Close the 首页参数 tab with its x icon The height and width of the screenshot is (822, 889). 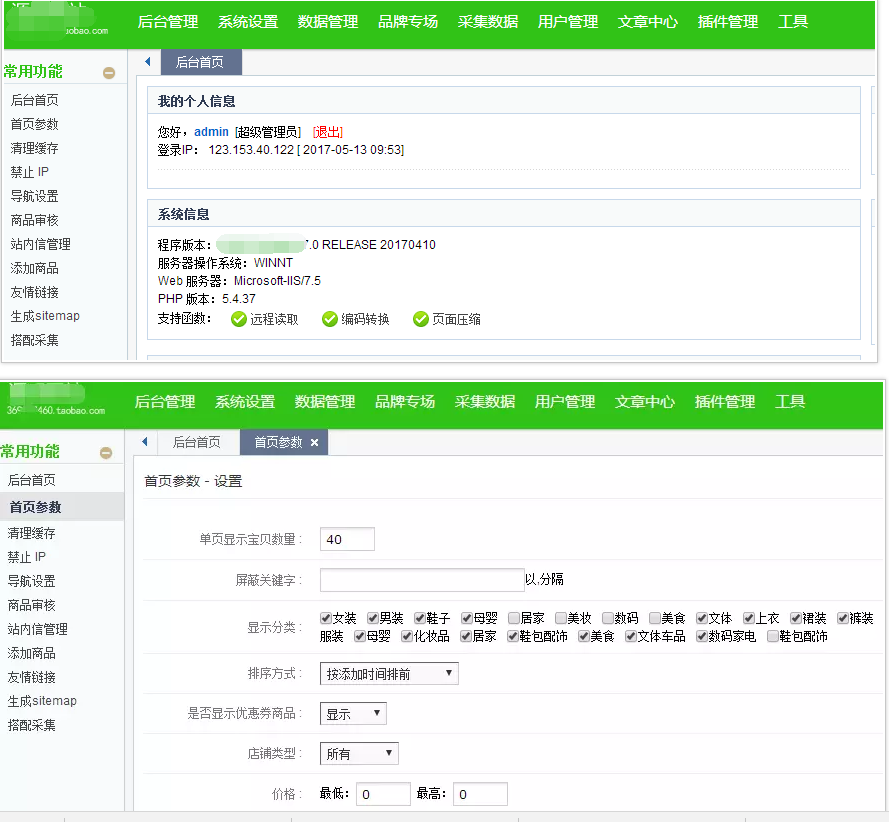click(314, 443)
